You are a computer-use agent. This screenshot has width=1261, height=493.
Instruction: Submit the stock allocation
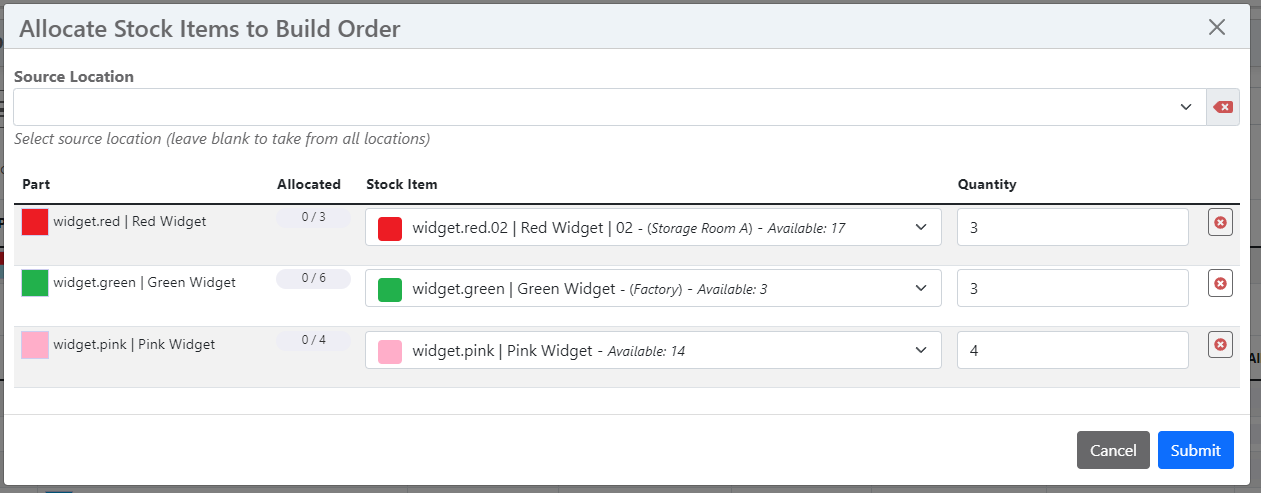click(1196, 450)
